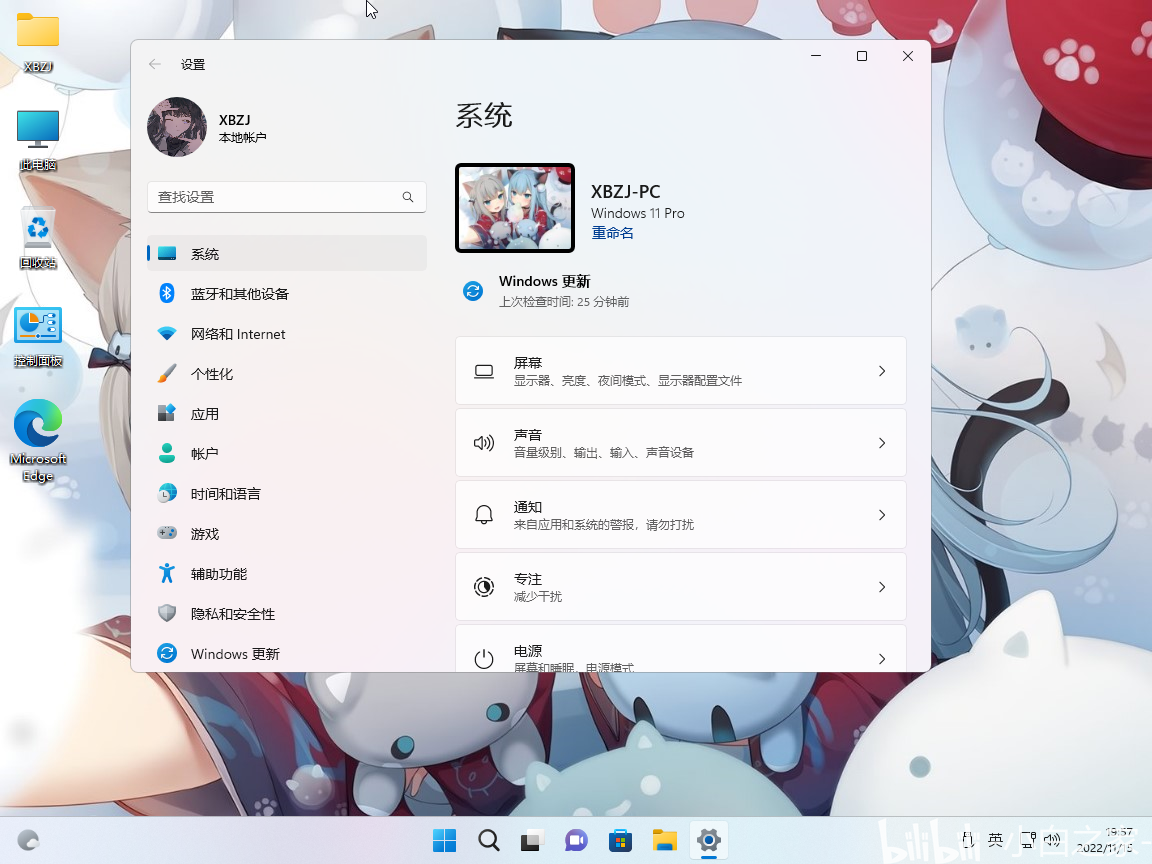Open the 专注 focus settings row
This screenshot has width=1152, height=864.
[681, 587]
